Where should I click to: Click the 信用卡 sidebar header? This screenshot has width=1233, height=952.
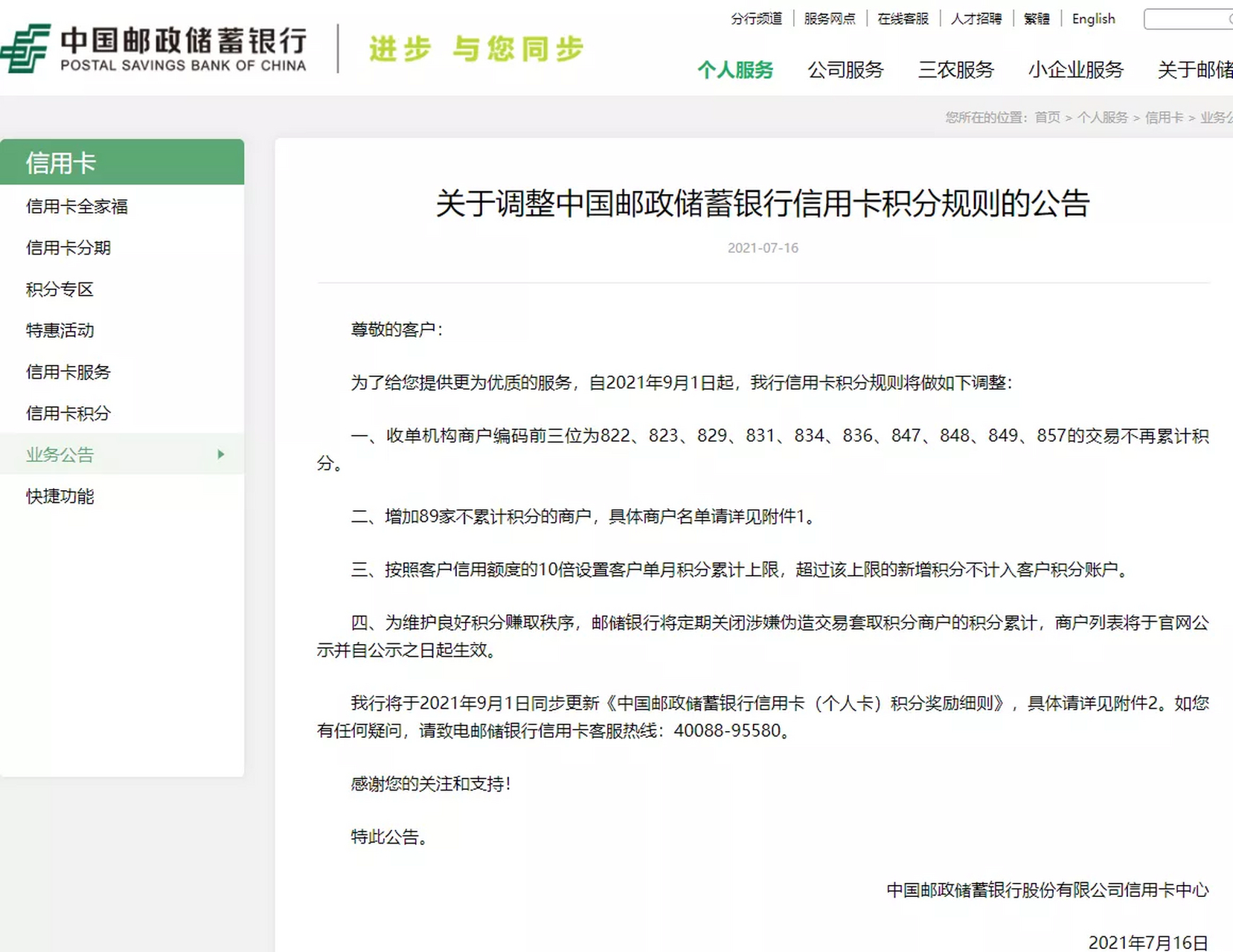122,162
